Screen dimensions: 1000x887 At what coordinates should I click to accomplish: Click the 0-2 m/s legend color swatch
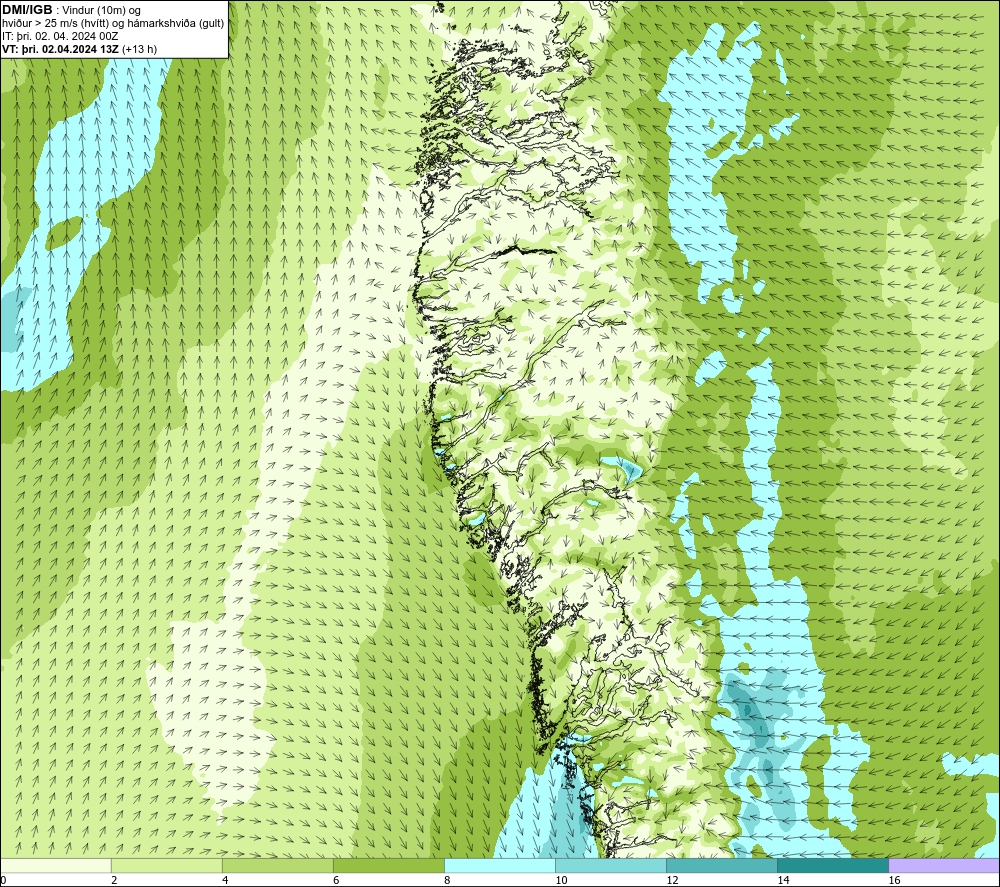pyautogui.click(x=56, y=866)
